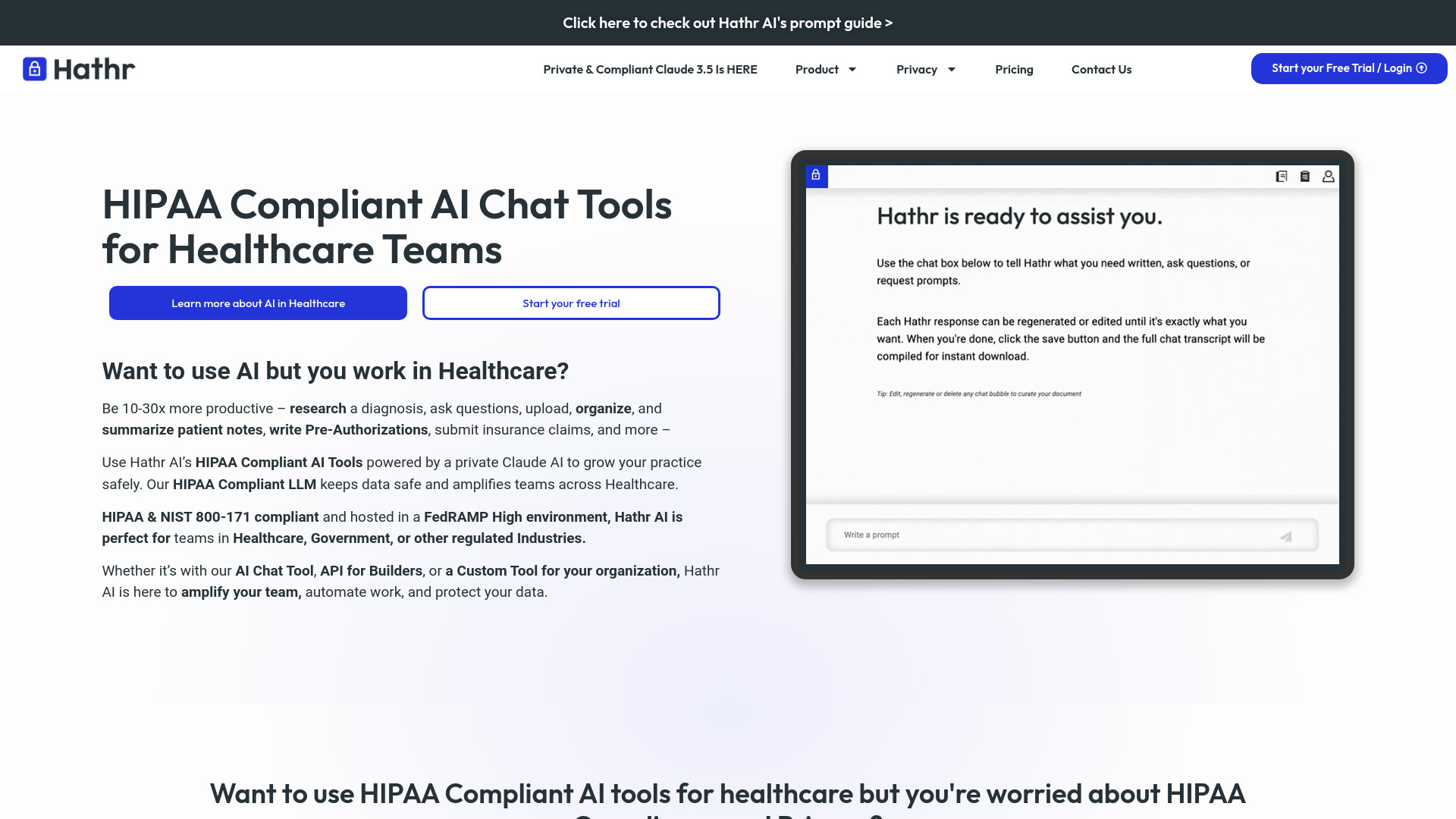Screen dimensions: 1456x819
Task: Expand the Product dropdown menu
Action: tap(826, 68)
